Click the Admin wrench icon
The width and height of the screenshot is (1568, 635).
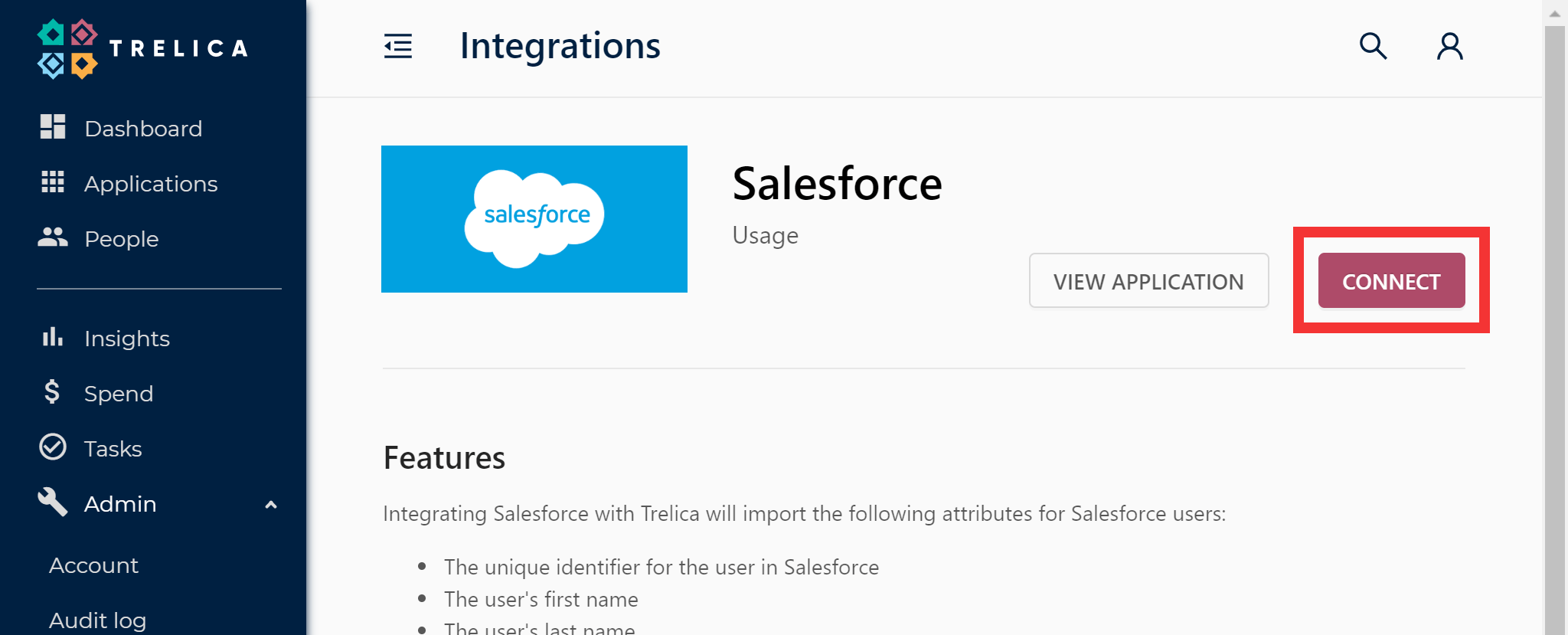[53, 502]
